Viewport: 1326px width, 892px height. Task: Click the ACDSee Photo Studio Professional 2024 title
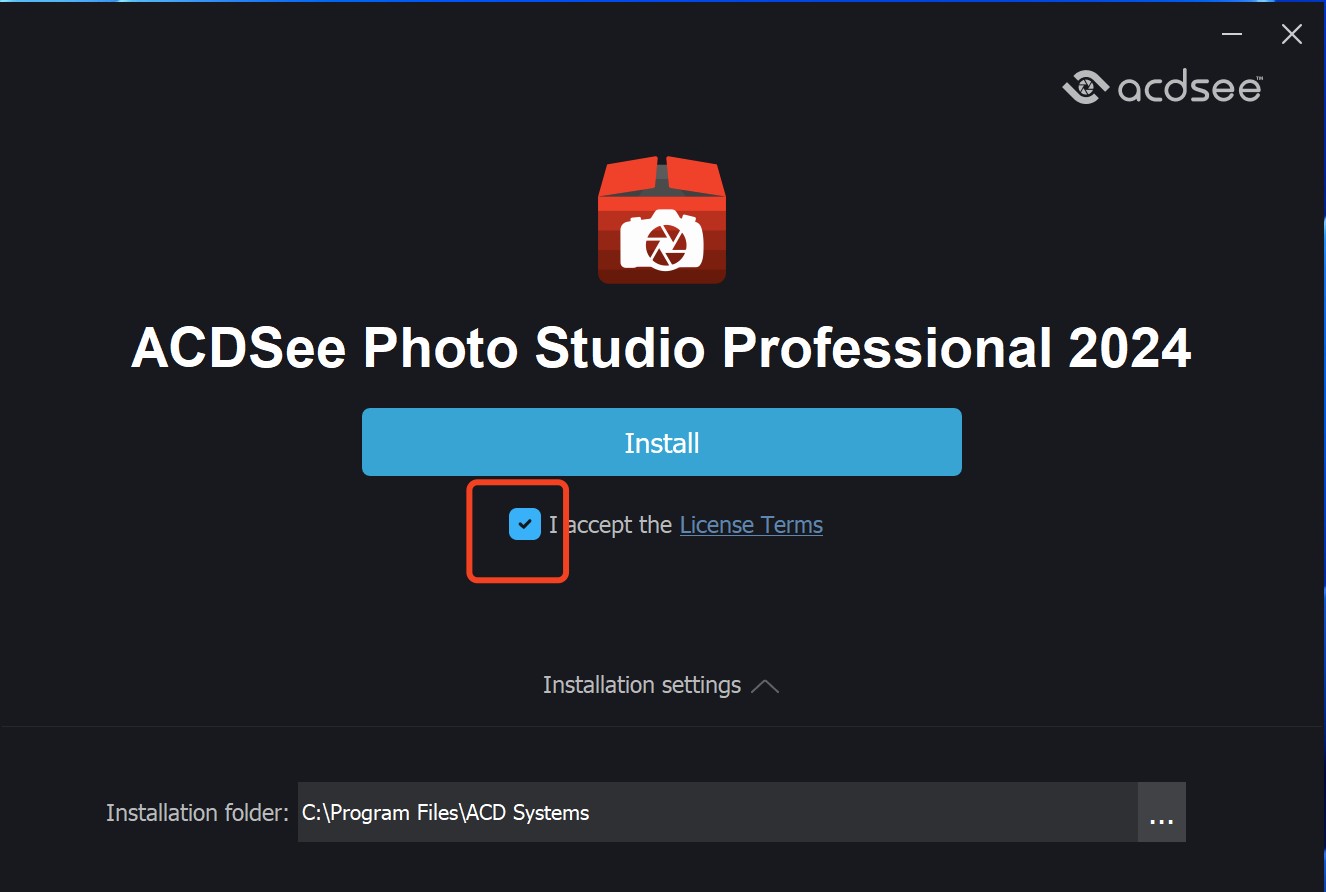tap(661, 349)
